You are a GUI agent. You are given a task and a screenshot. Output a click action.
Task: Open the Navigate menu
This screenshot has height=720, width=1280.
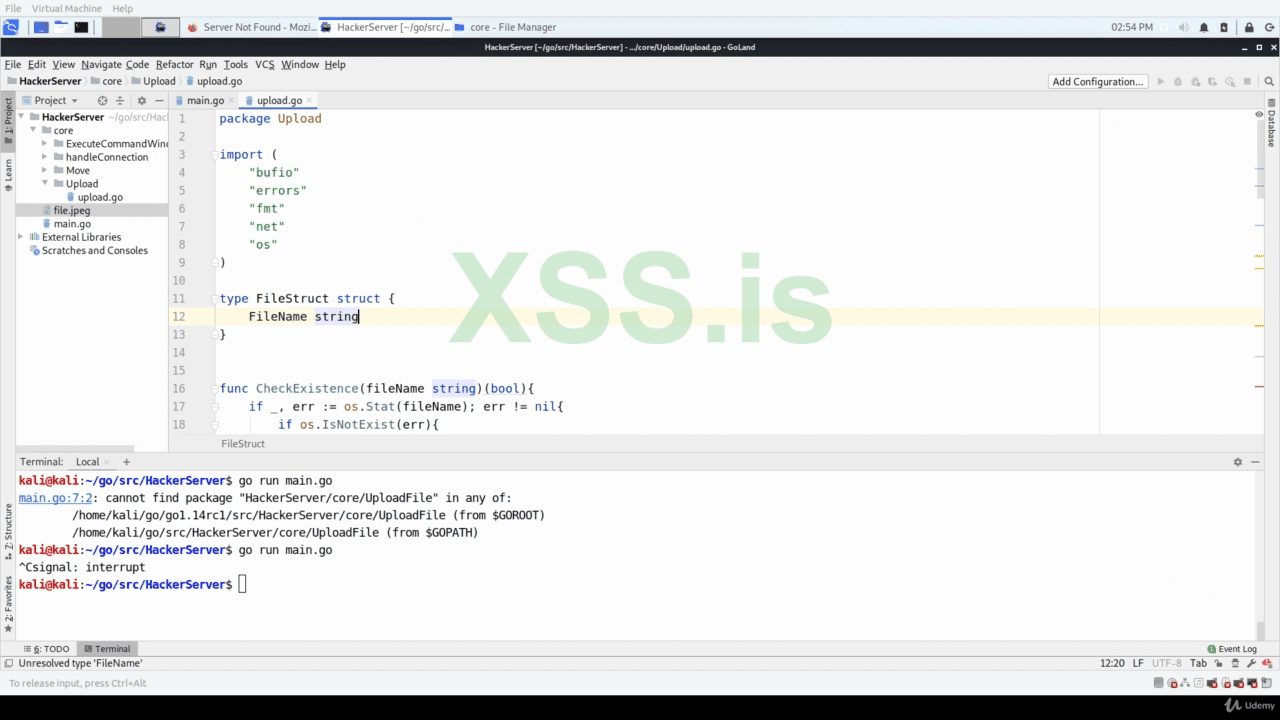point(101,64)
